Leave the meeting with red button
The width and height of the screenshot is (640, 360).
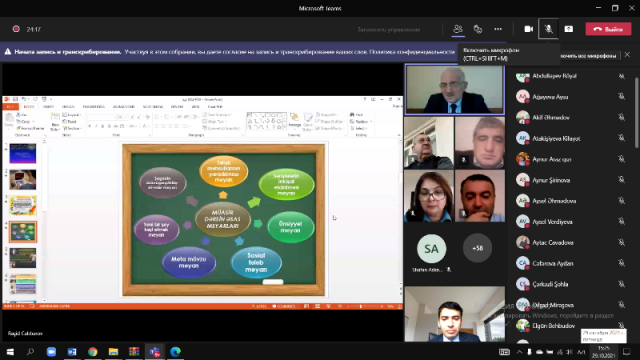[x=608, y=29]
